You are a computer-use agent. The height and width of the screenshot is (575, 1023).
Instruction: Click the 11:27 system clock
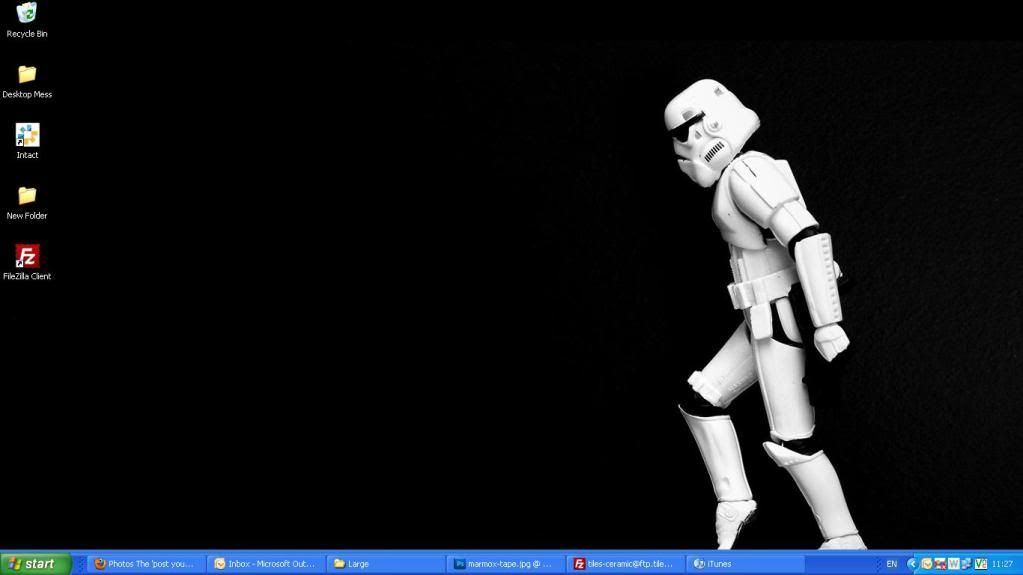pos(1002,564)
